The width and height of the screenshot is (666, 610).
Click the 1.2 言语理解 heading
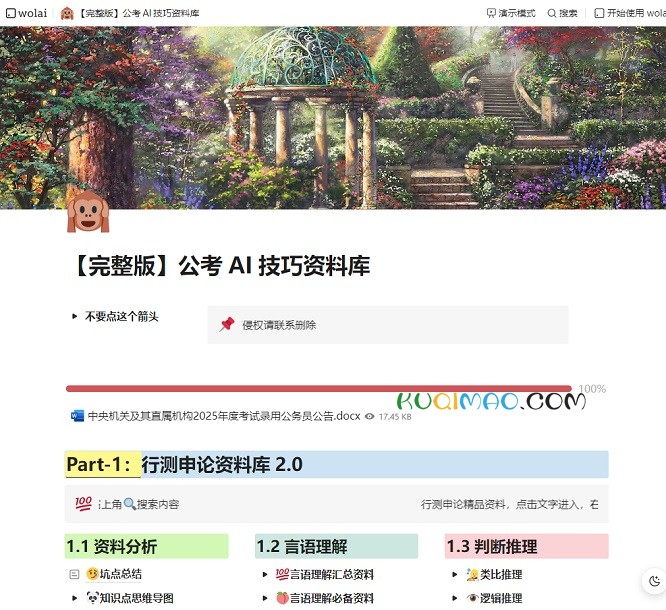tap(336, 546)
